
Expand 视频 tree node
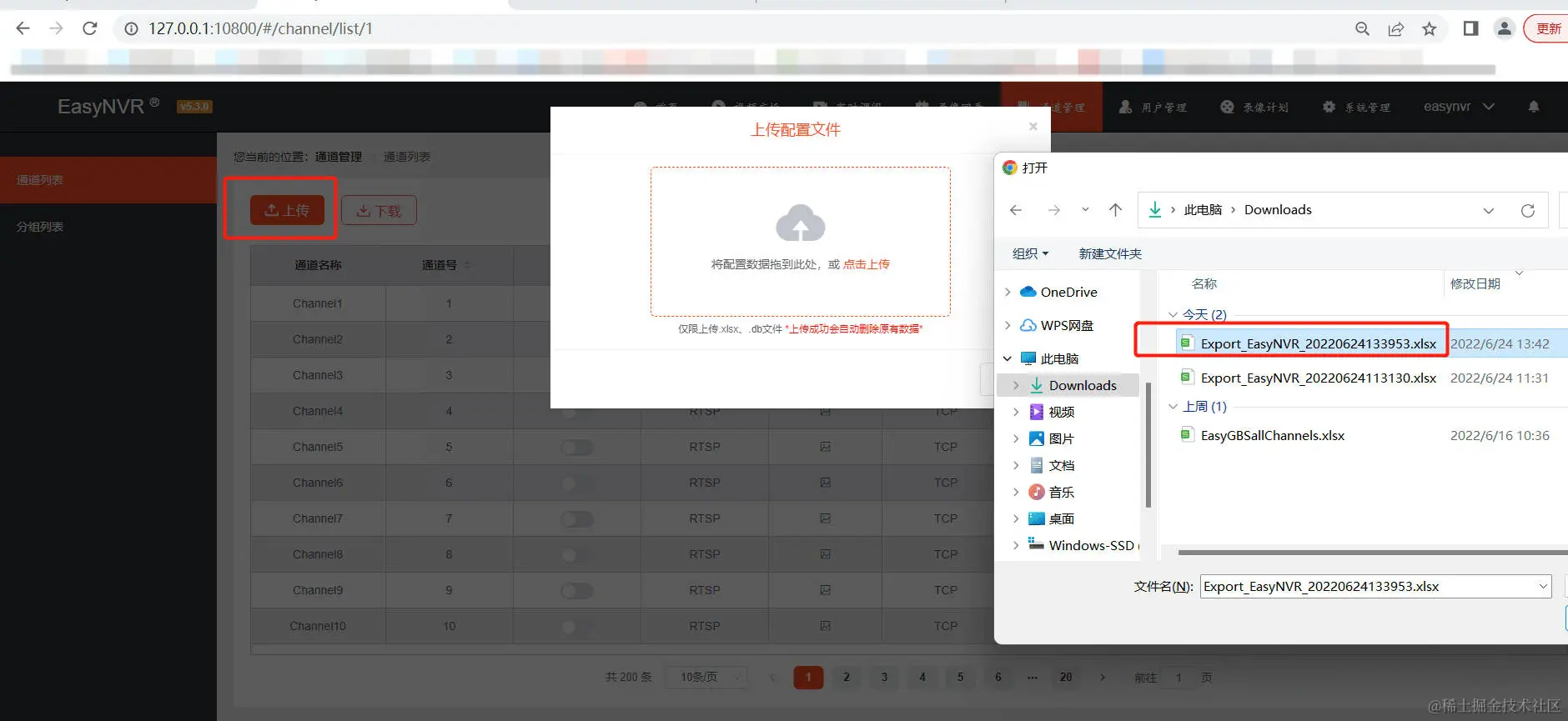1016,412
